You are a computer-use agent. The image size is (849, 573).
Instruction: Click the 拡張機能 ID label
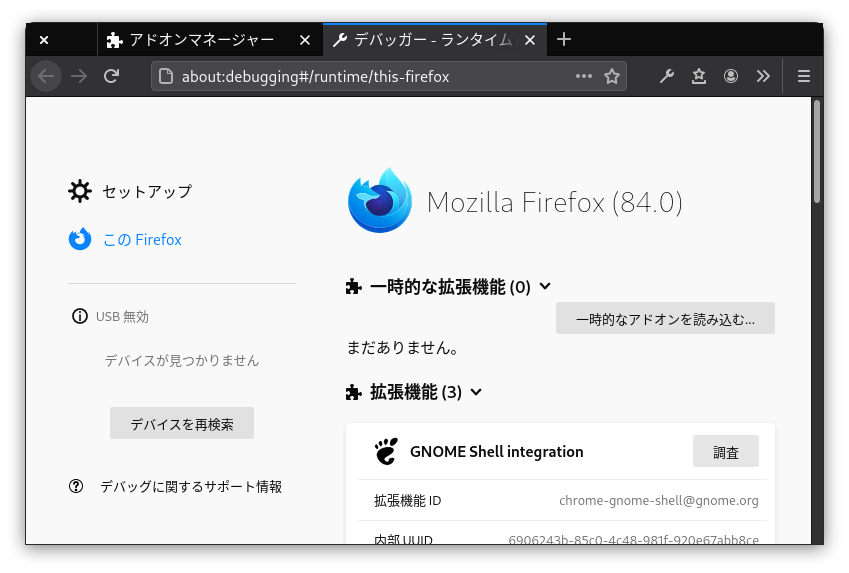[x=407, y=500]
